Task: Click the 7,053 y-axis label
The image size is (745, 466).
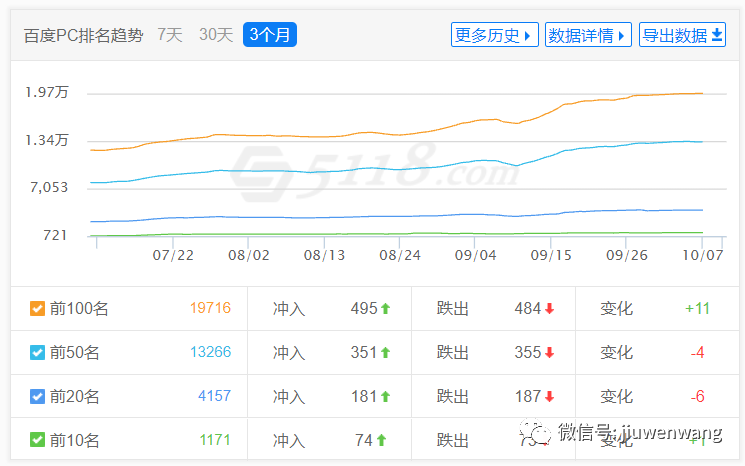Action: click(x=49, y=188)
